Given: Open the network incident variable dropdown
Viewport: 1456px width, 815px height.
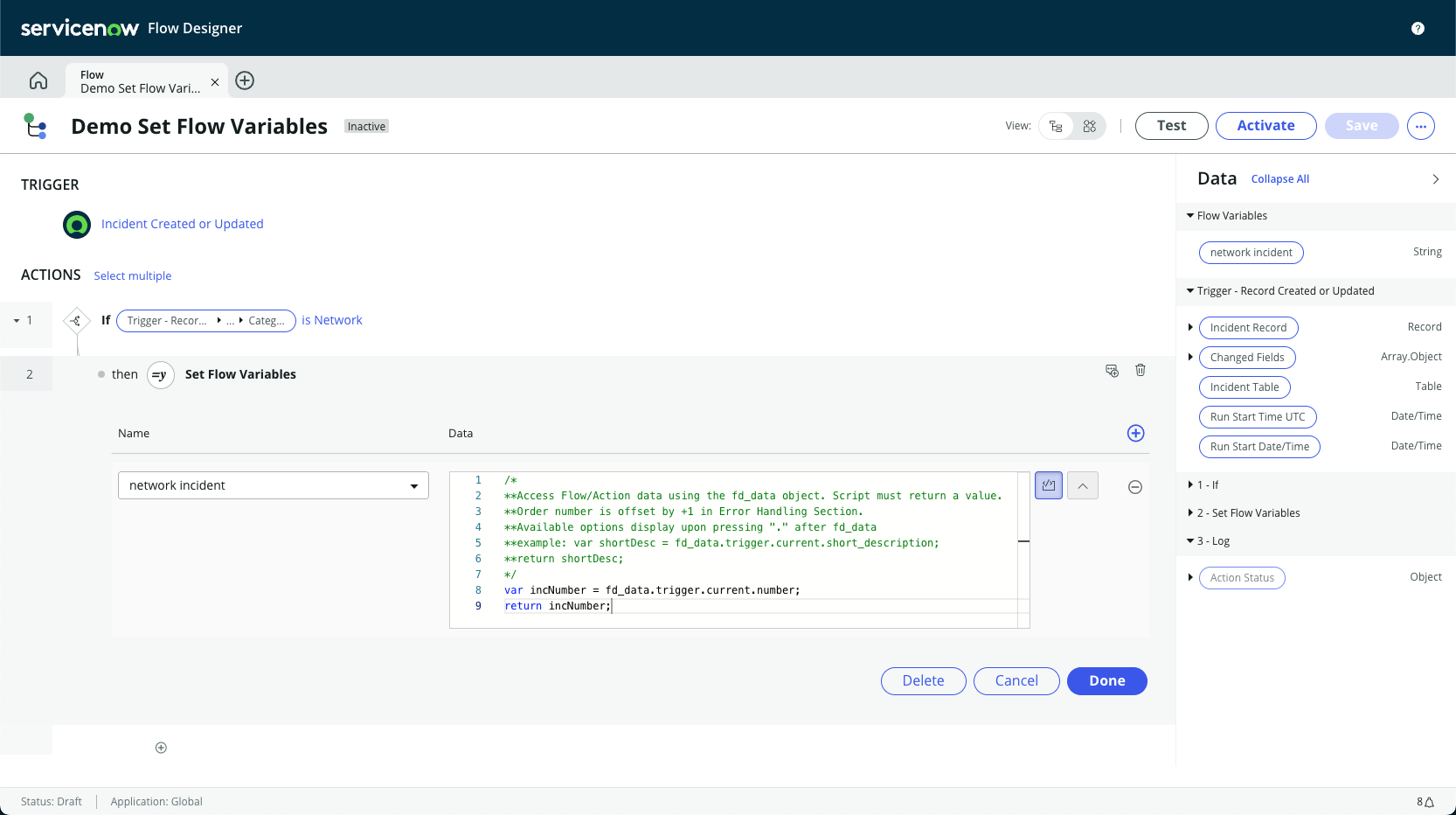Looking at the screenshot, I should tap(274, 485).
